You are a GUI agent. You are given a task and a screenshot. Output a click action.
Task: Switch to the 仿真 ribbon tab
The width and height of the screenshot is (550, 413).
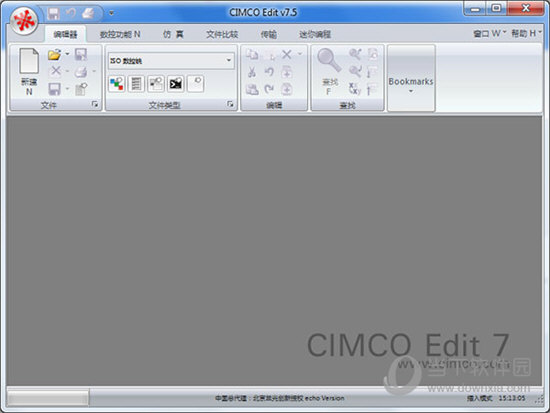(x=173, y=34)
